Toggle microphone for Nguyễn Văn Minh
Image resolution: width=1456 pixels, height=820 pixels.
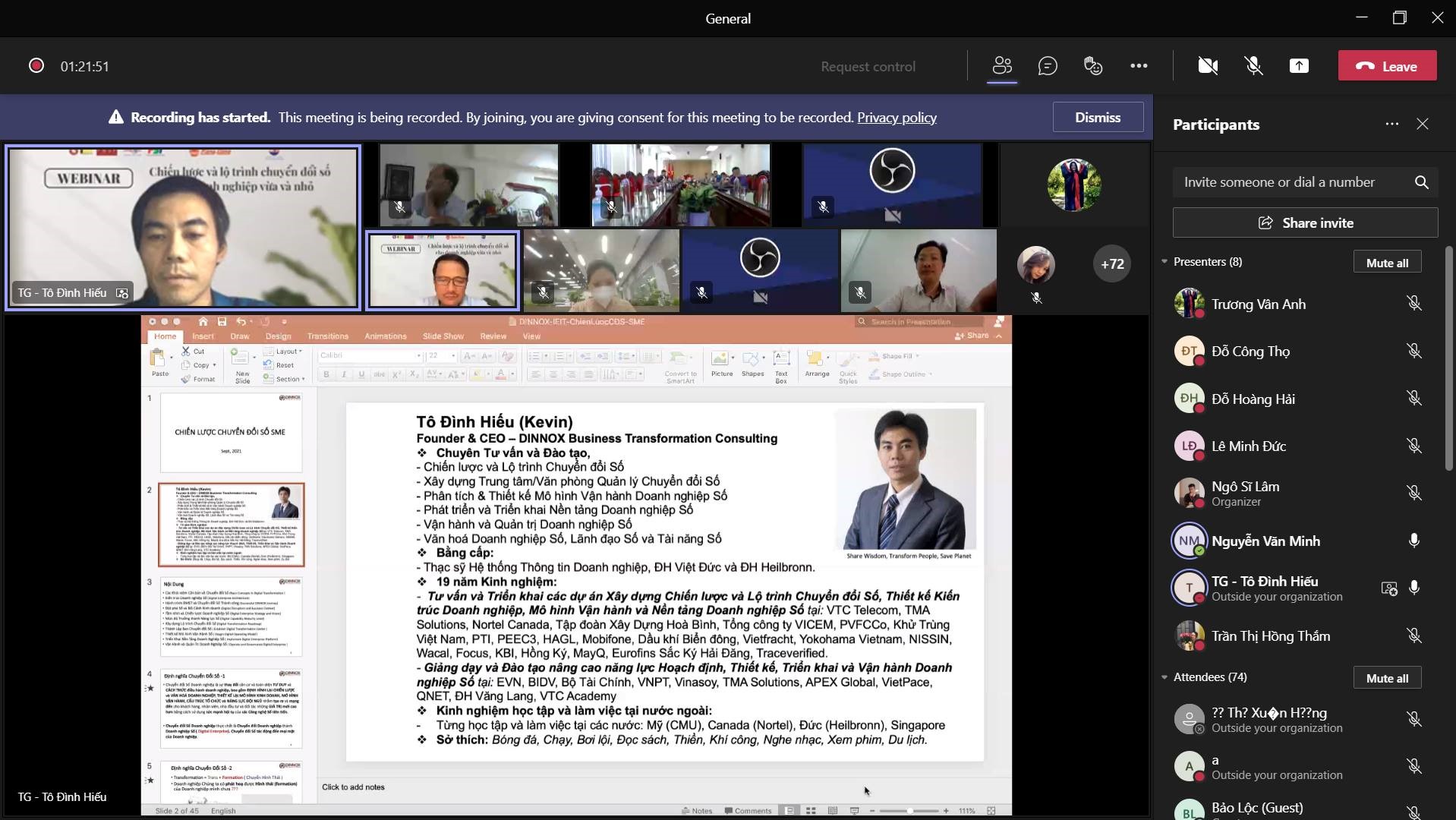(x=1413, y=541)
